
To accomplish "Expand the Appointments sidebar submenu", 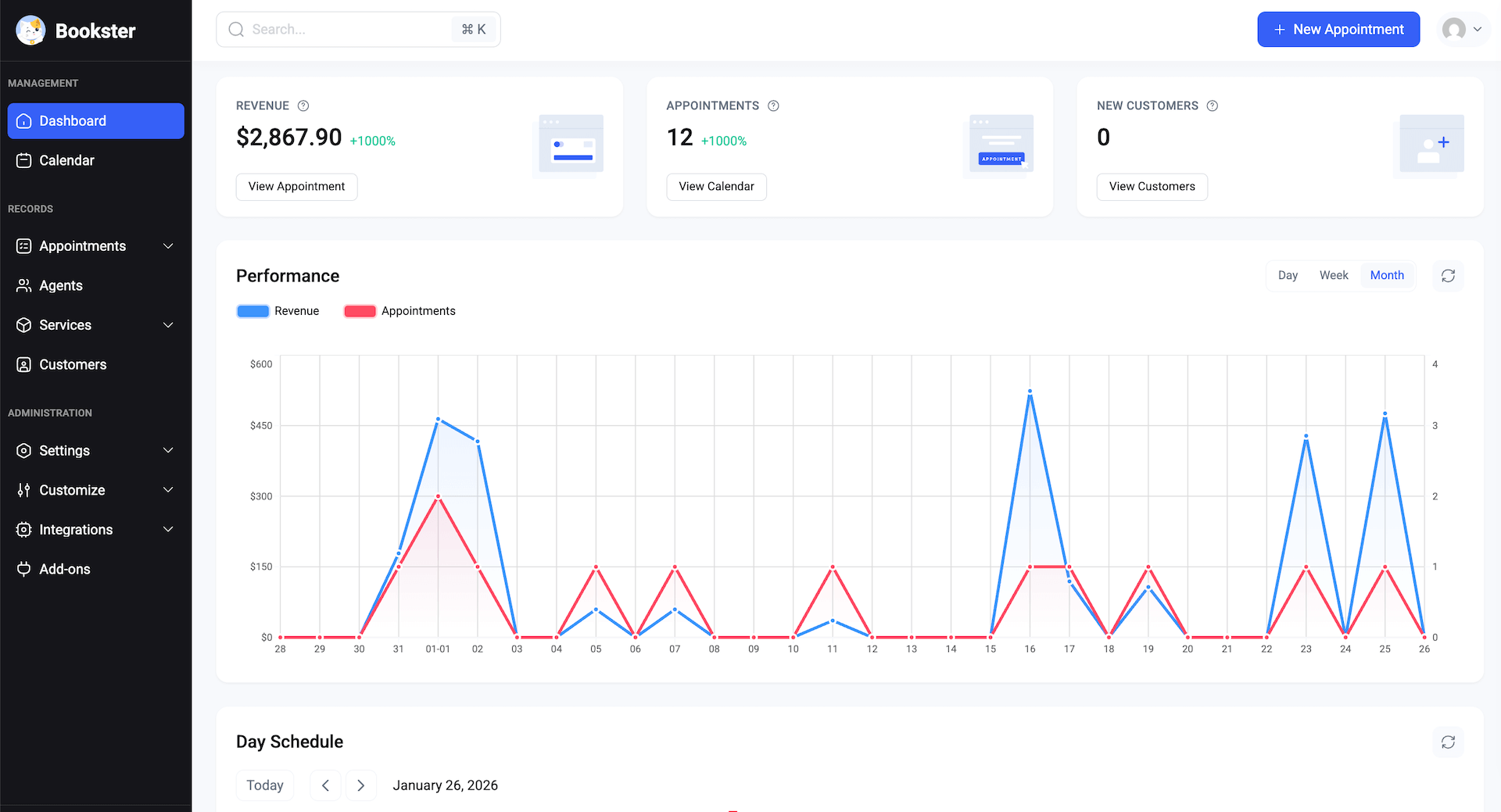I will pos(168,246).
